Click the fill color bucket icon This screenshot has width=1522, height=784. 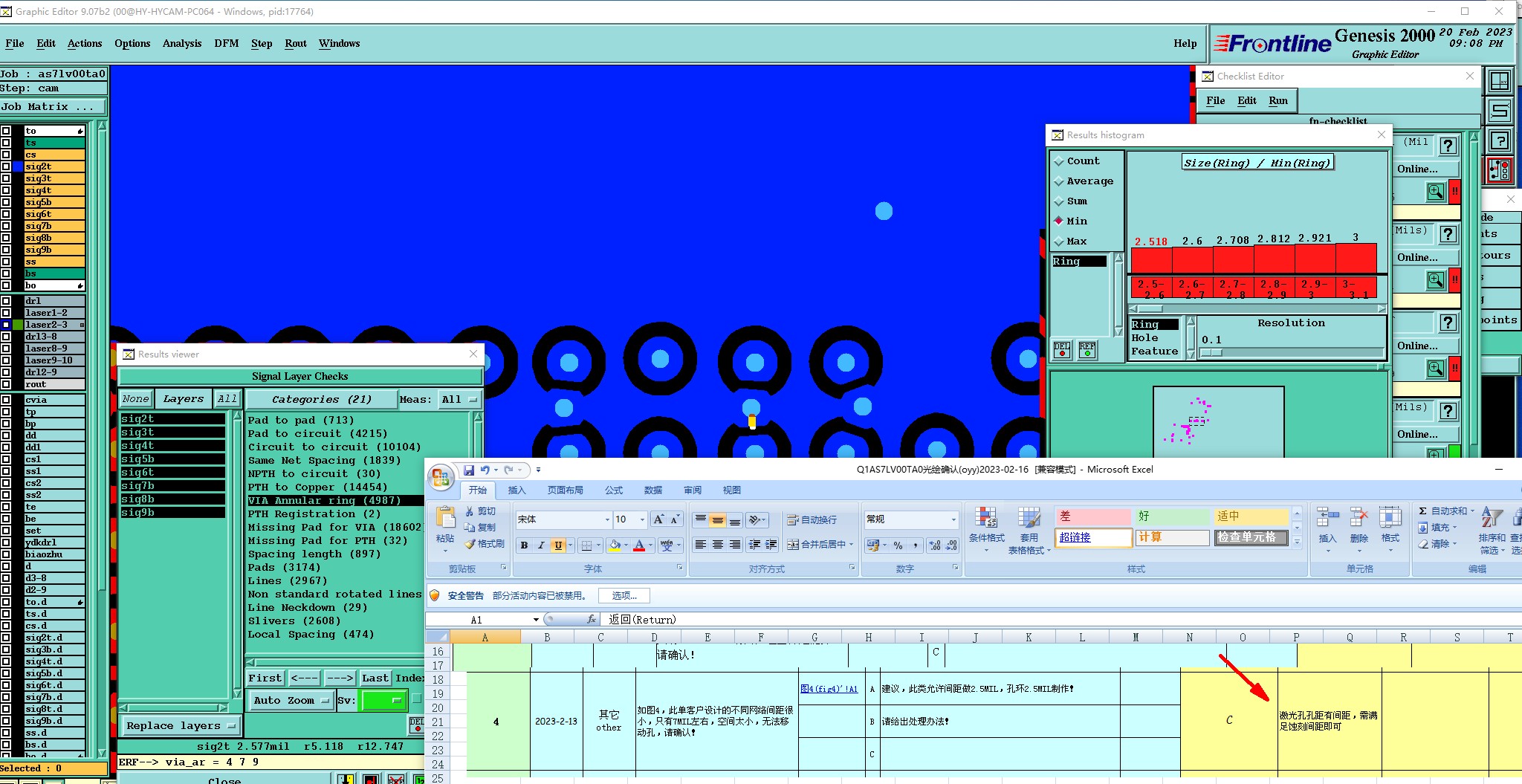615,545
